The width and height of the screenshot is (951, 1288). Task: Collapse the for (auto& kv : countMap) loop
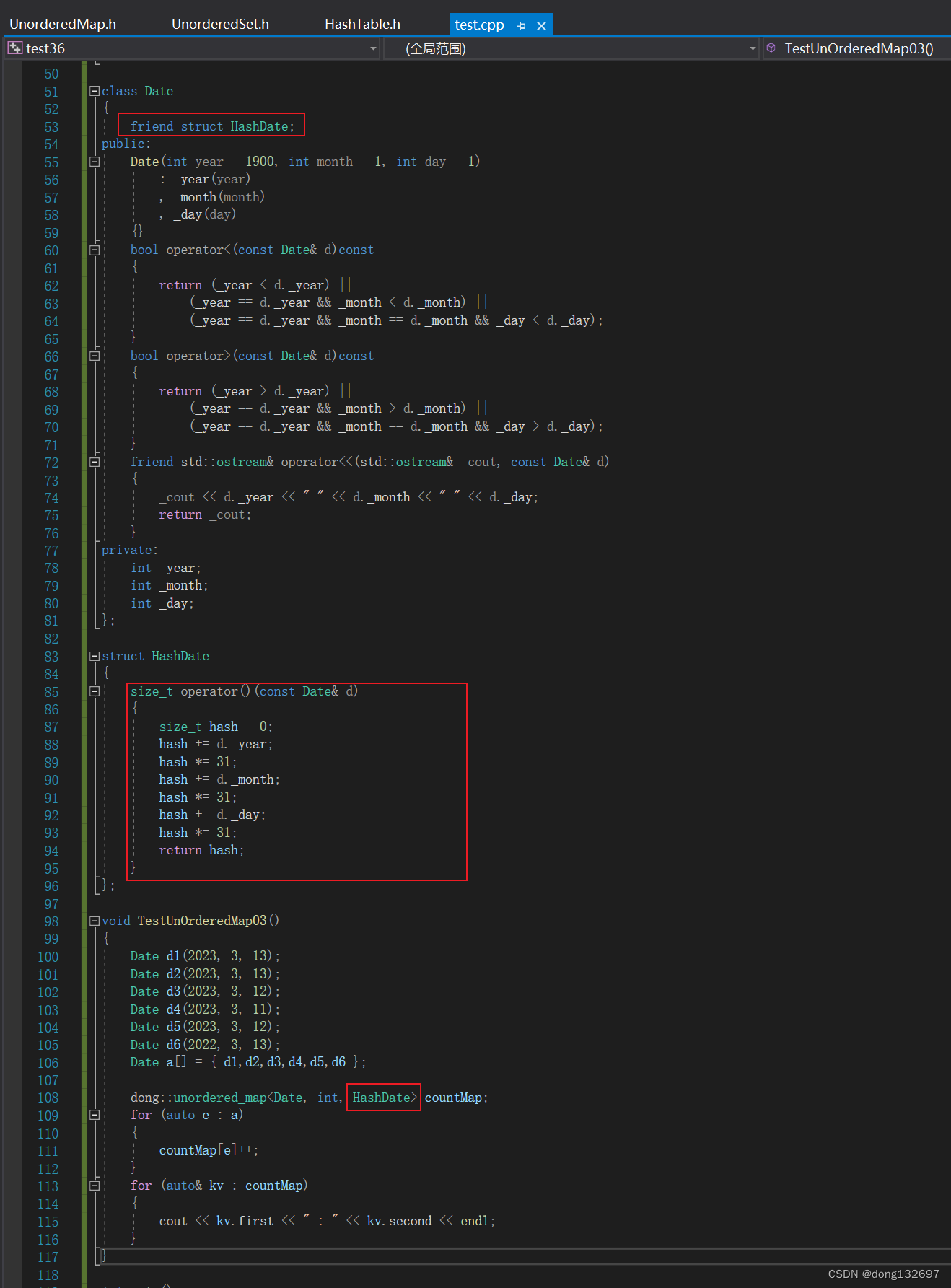pos(94,1186)
